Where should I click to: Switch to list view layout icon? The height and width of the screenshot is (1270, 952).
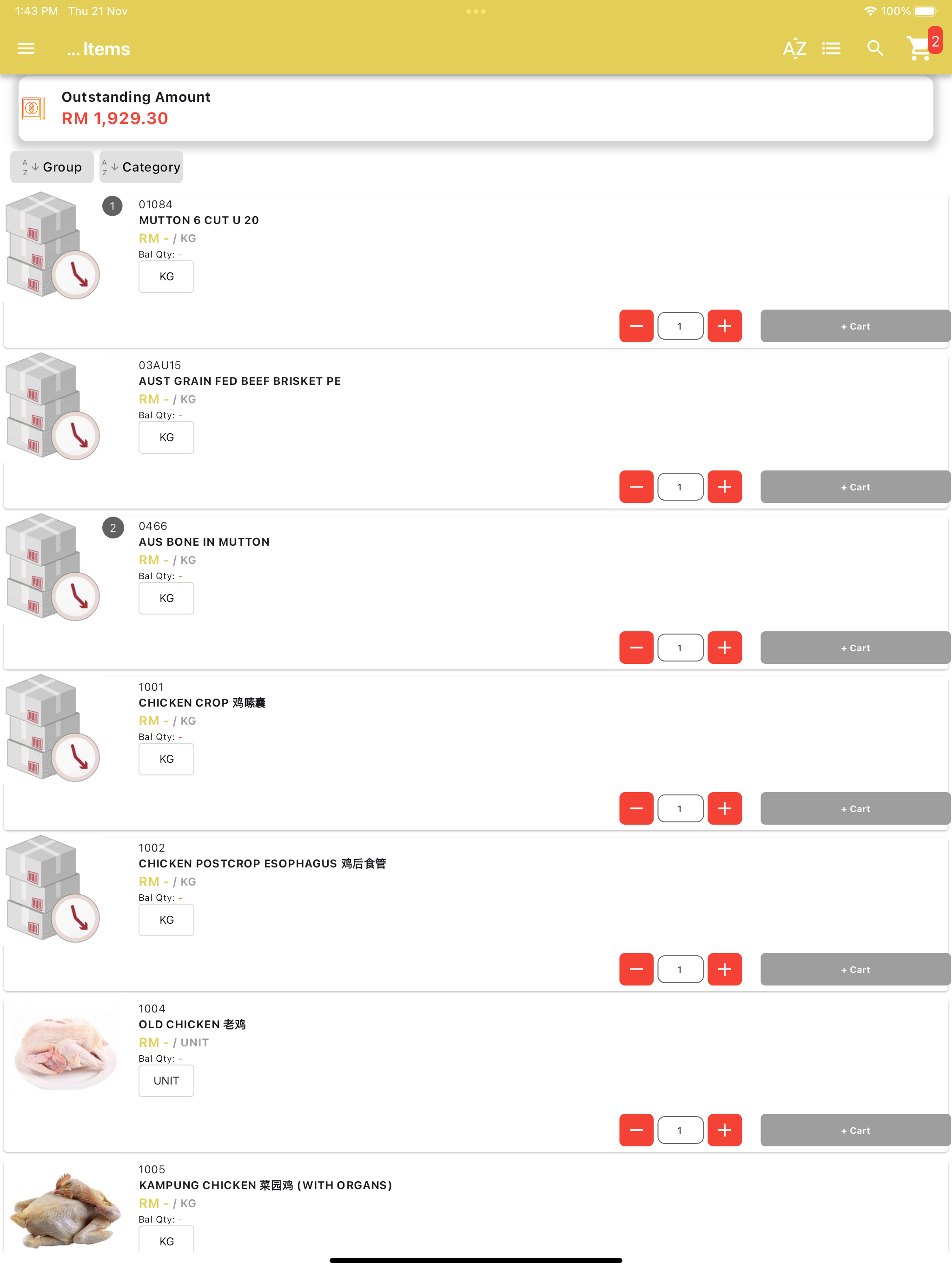(x=831, y=48)
